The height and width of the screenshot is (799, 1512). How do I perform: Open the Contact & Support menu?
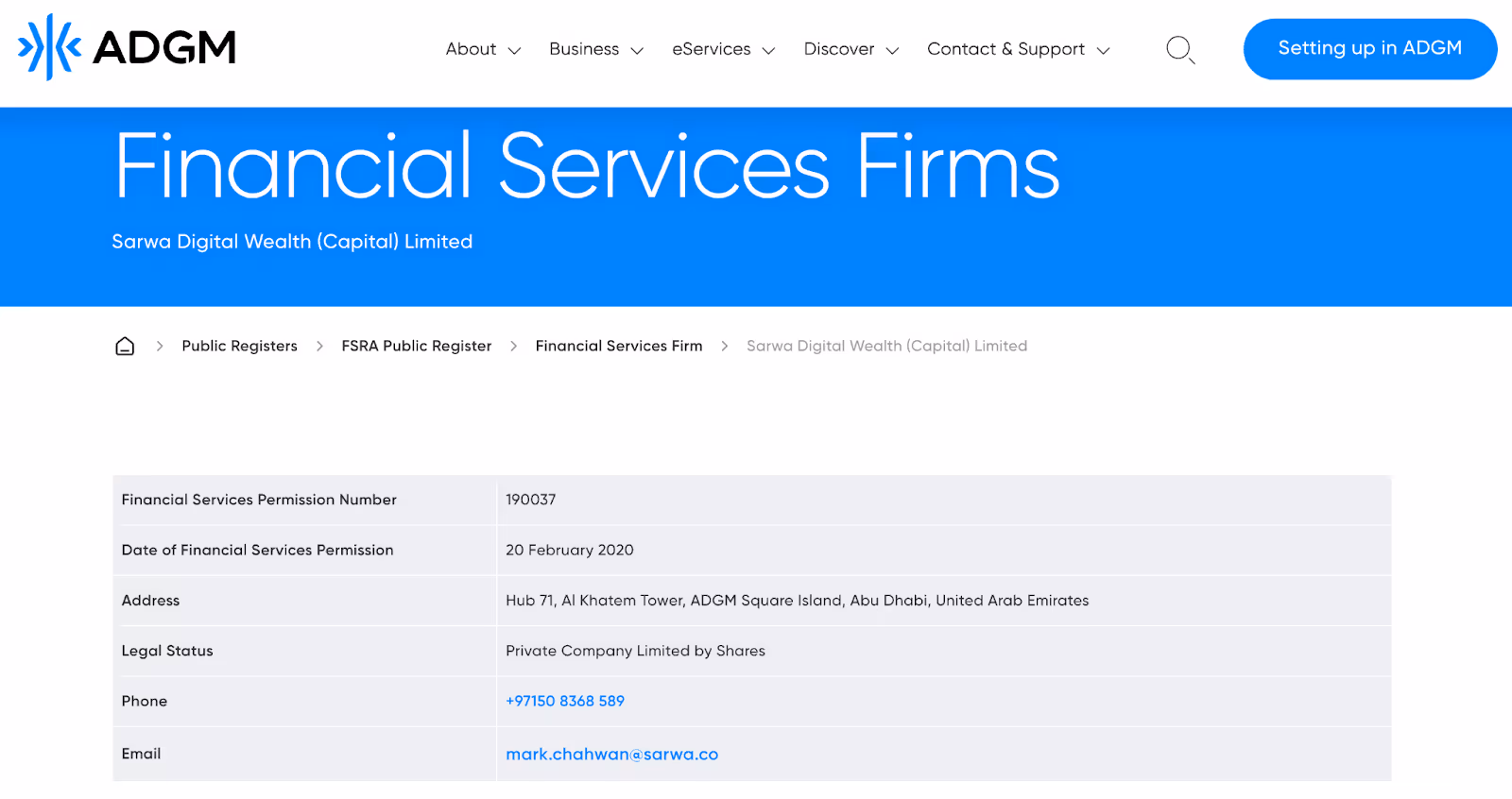(x=1005, y=49)
